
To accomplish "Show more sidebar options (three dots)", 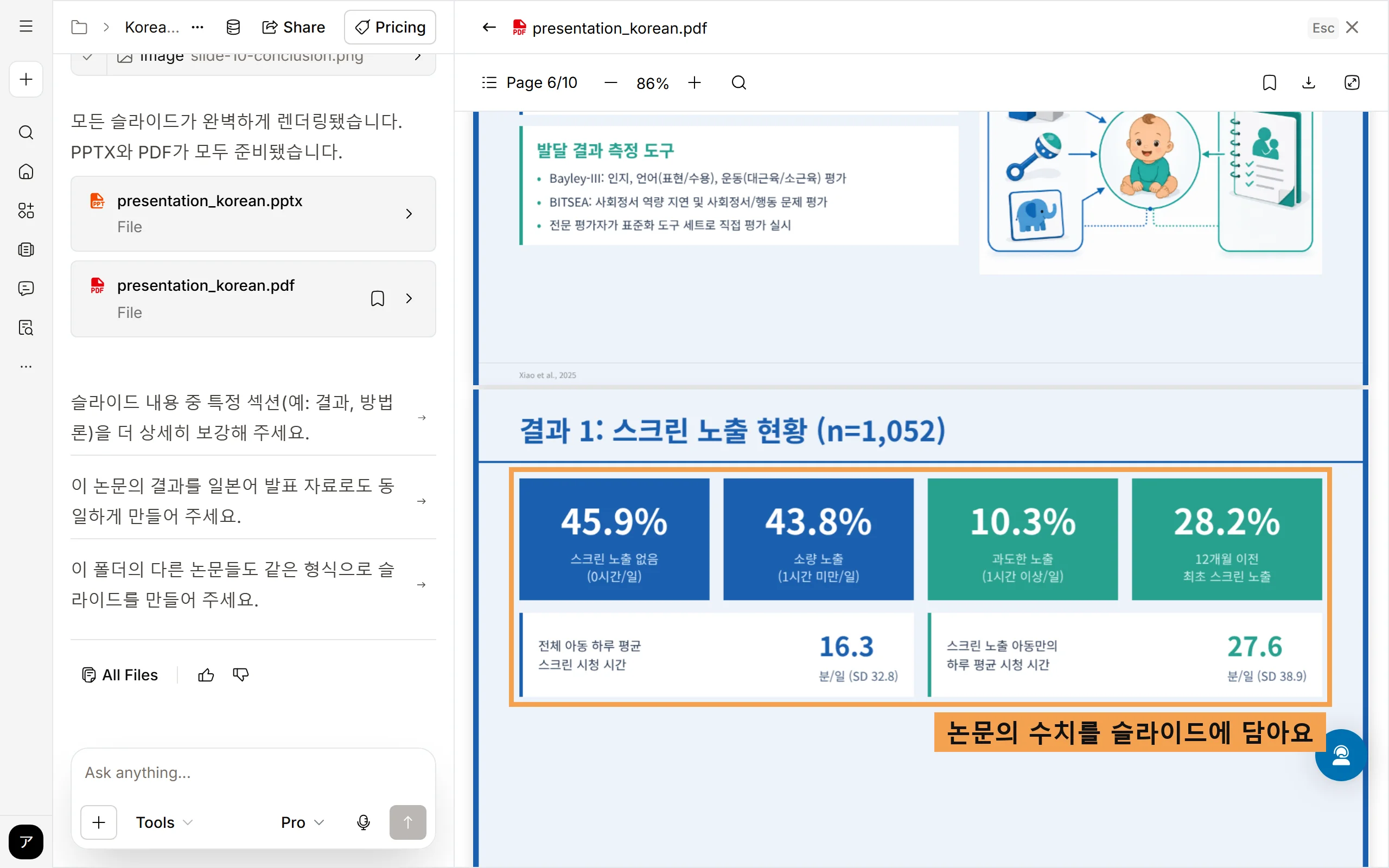I will [26, 366].
